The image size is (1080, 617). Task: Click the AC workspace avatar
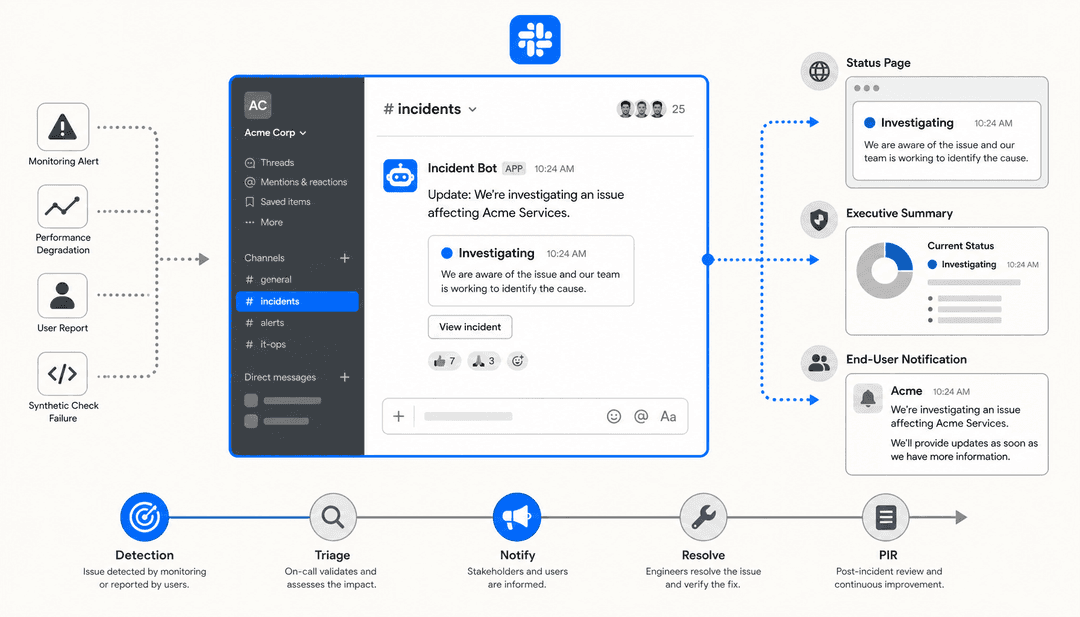pyautogui.click(x=258, y=105)
